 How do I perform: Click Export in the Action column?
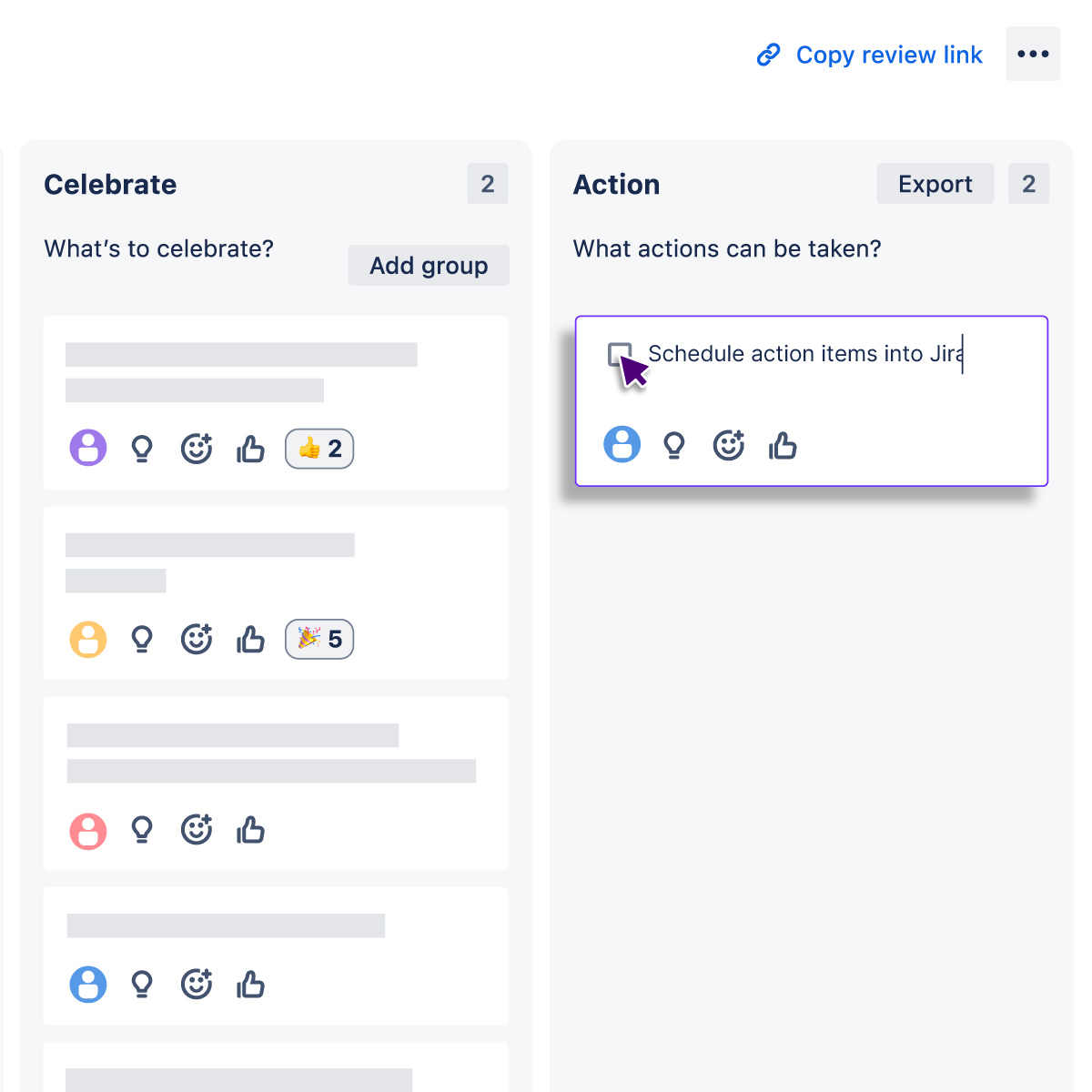[935, 184]
